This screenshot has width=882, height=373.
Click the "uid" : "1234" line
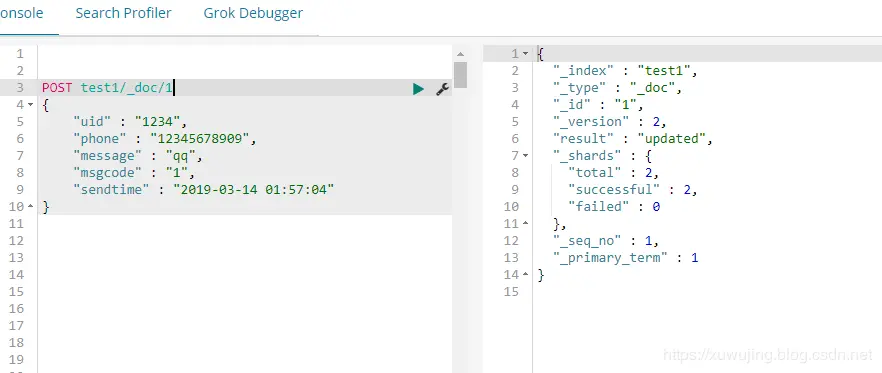pyautogui.click(x=130, y=122)
